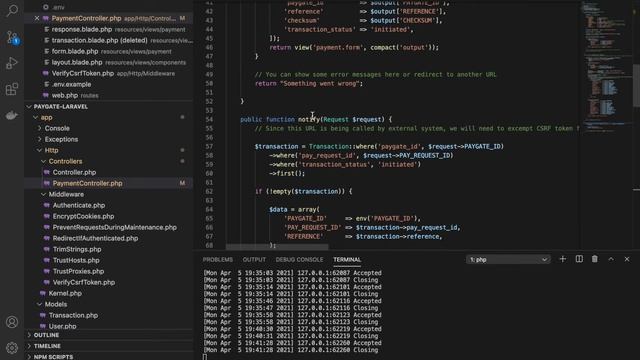Select response.blade.php in open editors

click(109, 29)
